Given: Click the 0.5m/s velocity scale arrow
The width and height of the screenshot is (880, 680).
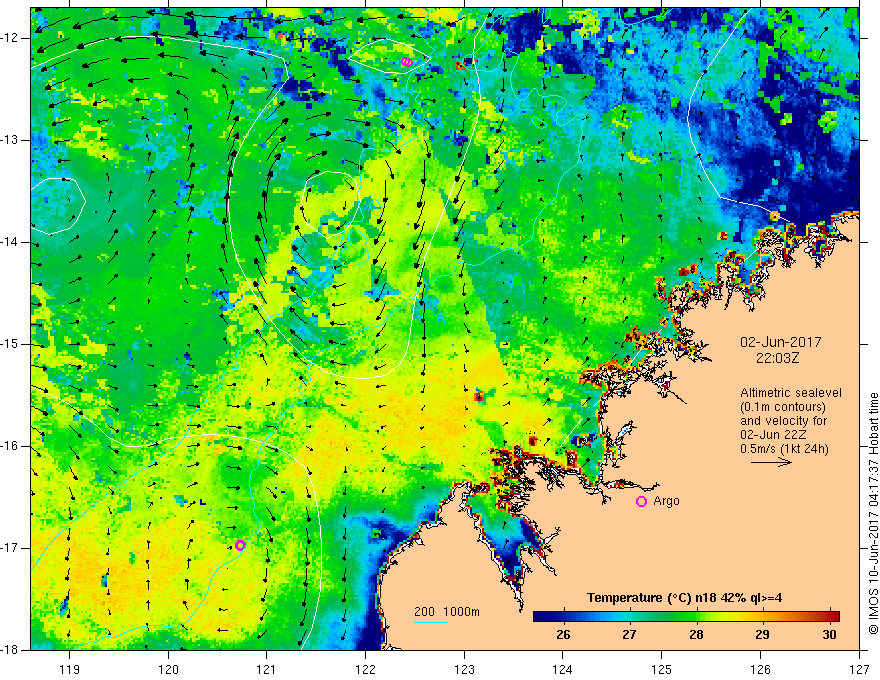Looking at the screenshot, I should pyautogui.click(x=772, y=462).
